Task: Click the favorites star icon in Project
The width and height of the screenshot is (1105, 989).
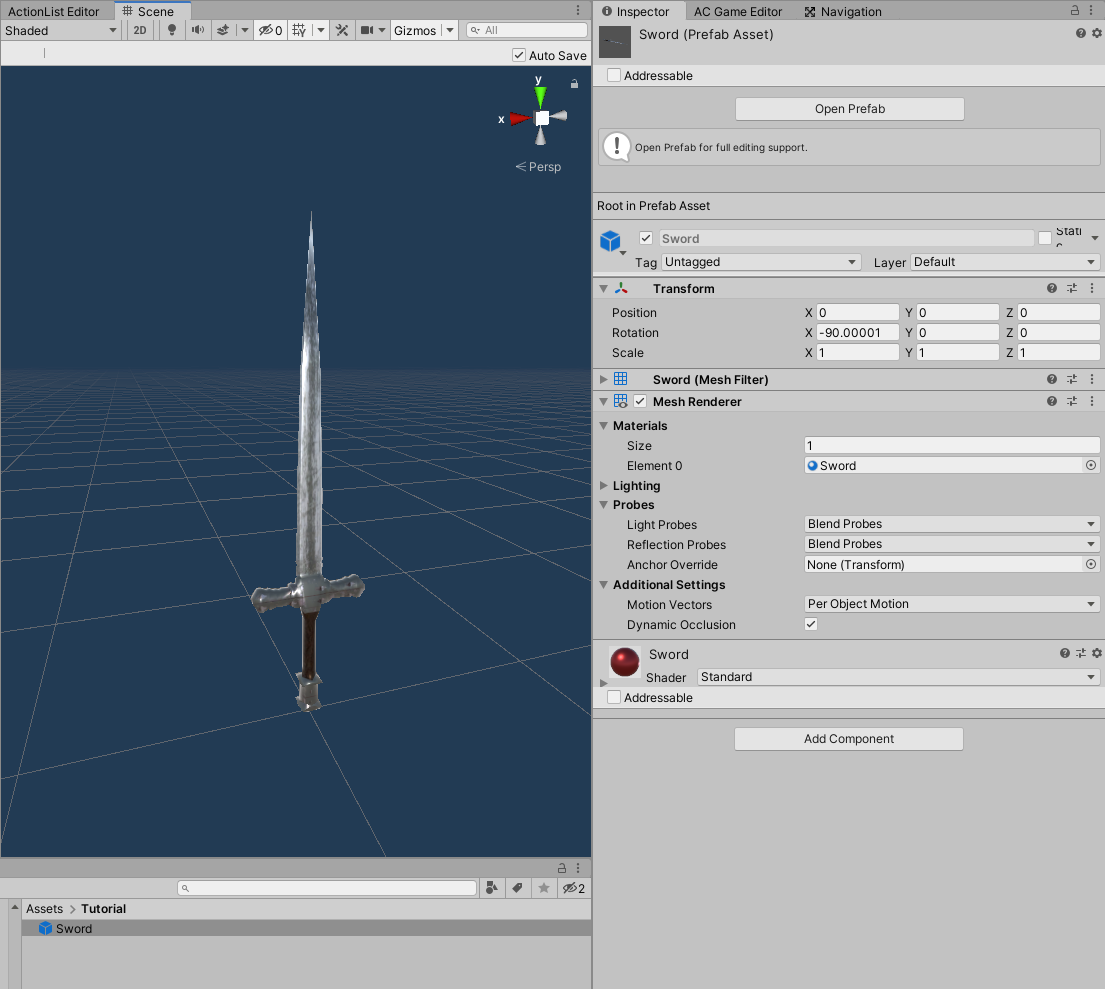Action: click(543, 888)
